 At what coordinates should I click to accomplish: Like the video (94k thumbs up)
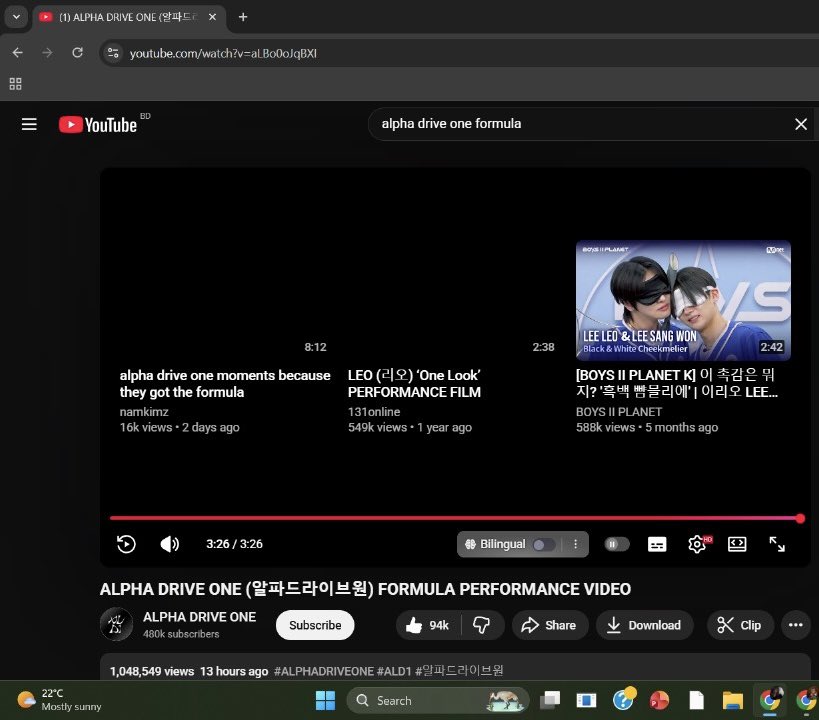[x=428, y=625]
